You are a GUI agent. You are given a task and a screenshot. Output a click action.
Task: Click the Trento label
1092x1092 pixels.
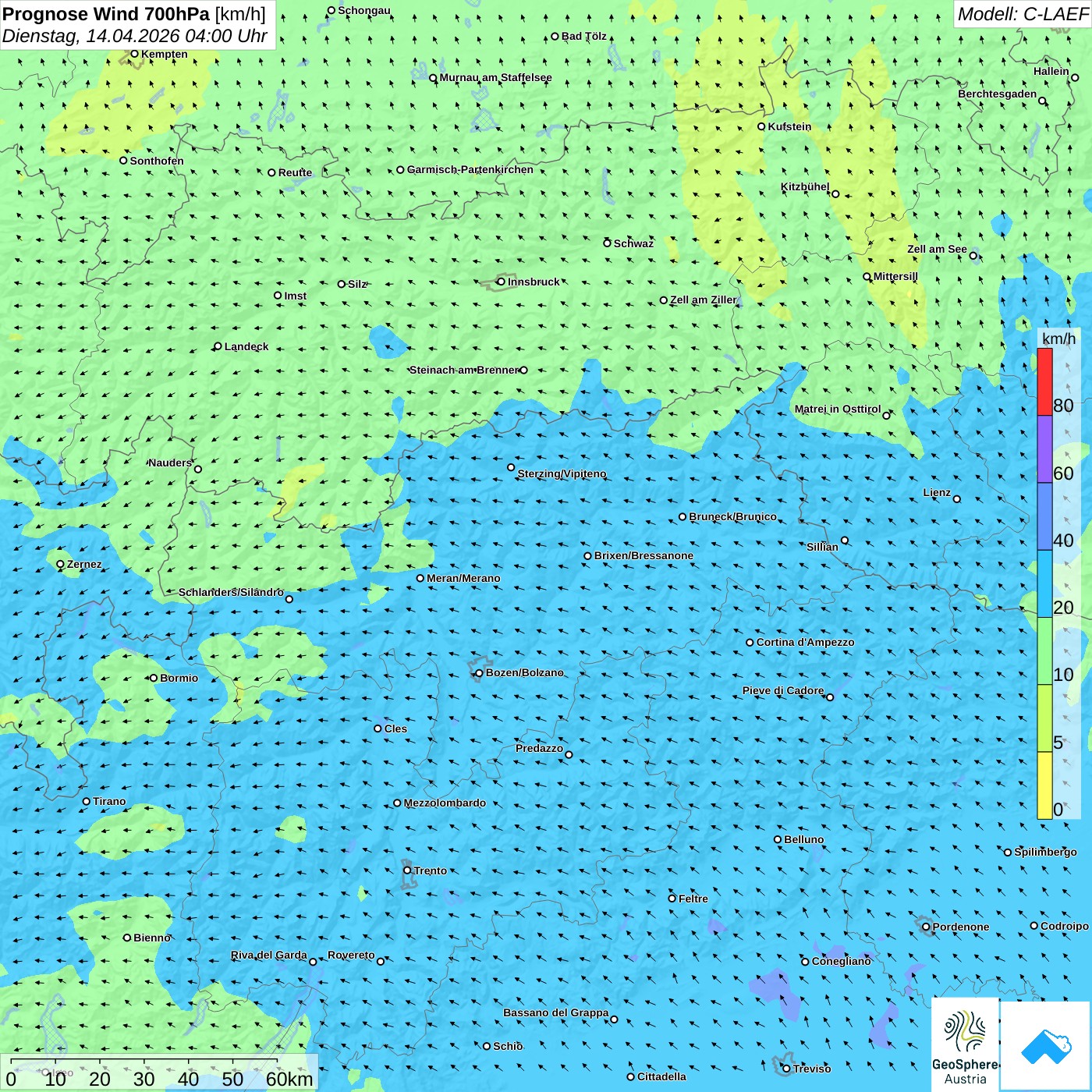[431, 870]
